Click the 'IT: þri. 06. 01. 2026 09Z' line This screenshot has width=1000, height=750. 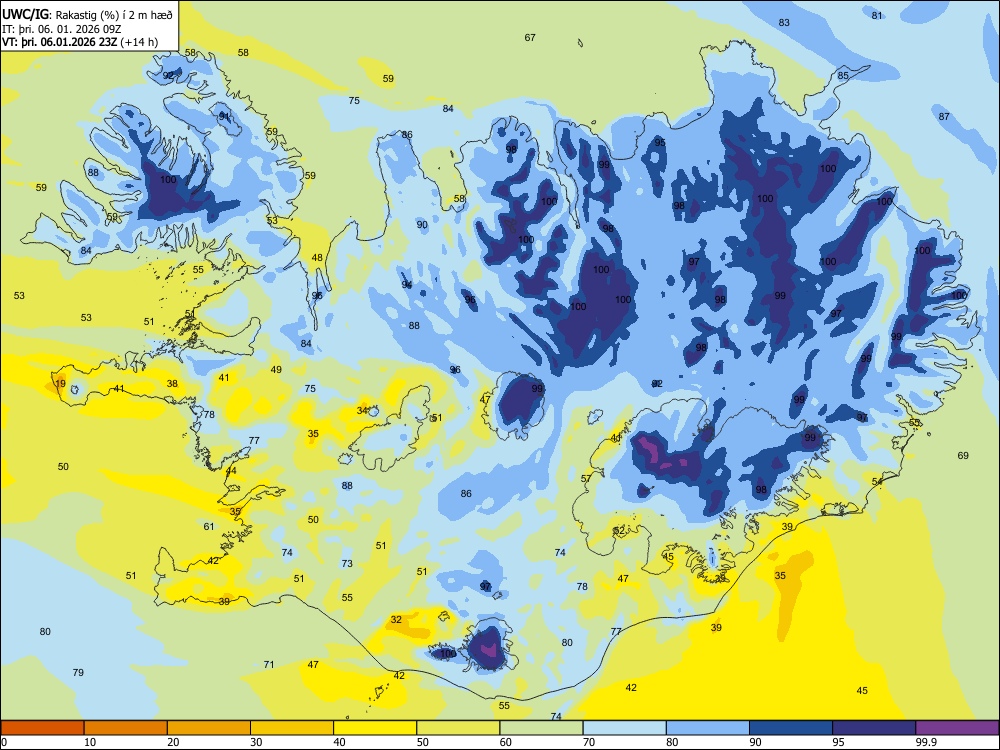[63, 29]
